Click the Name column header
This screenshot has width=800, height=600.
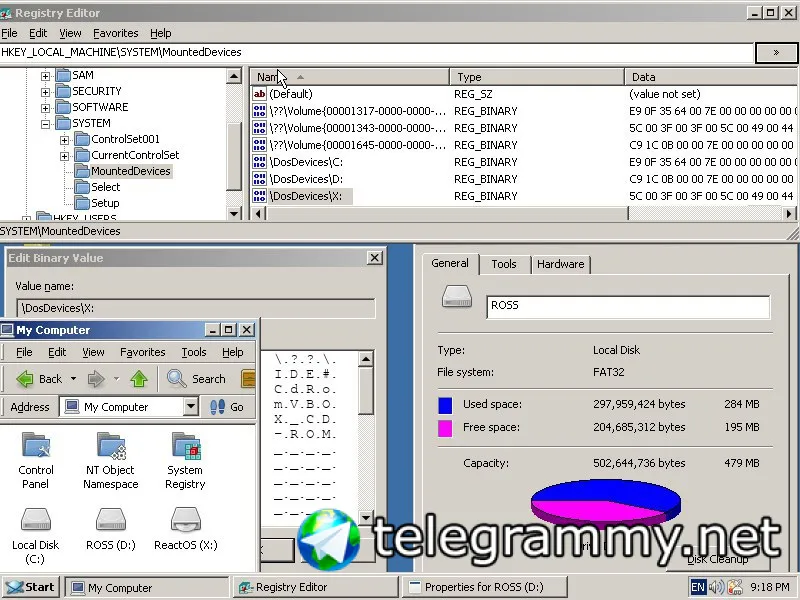tap(349, 77)
